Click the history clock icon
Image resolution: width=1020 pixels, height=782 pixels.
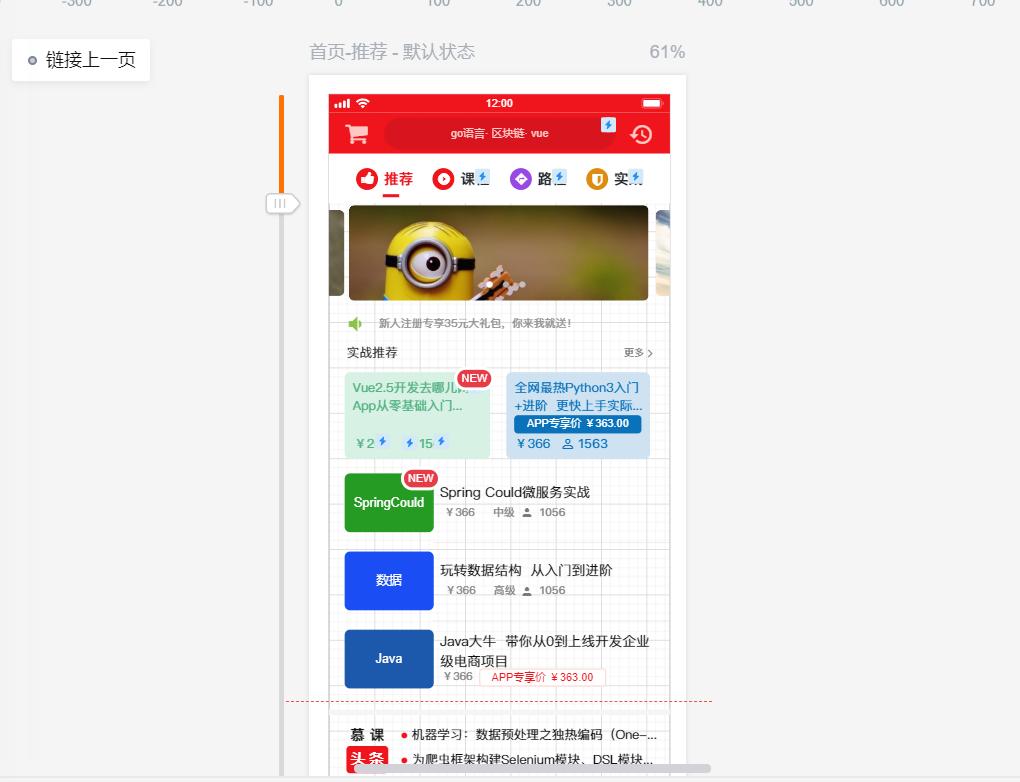click(641, 133)
